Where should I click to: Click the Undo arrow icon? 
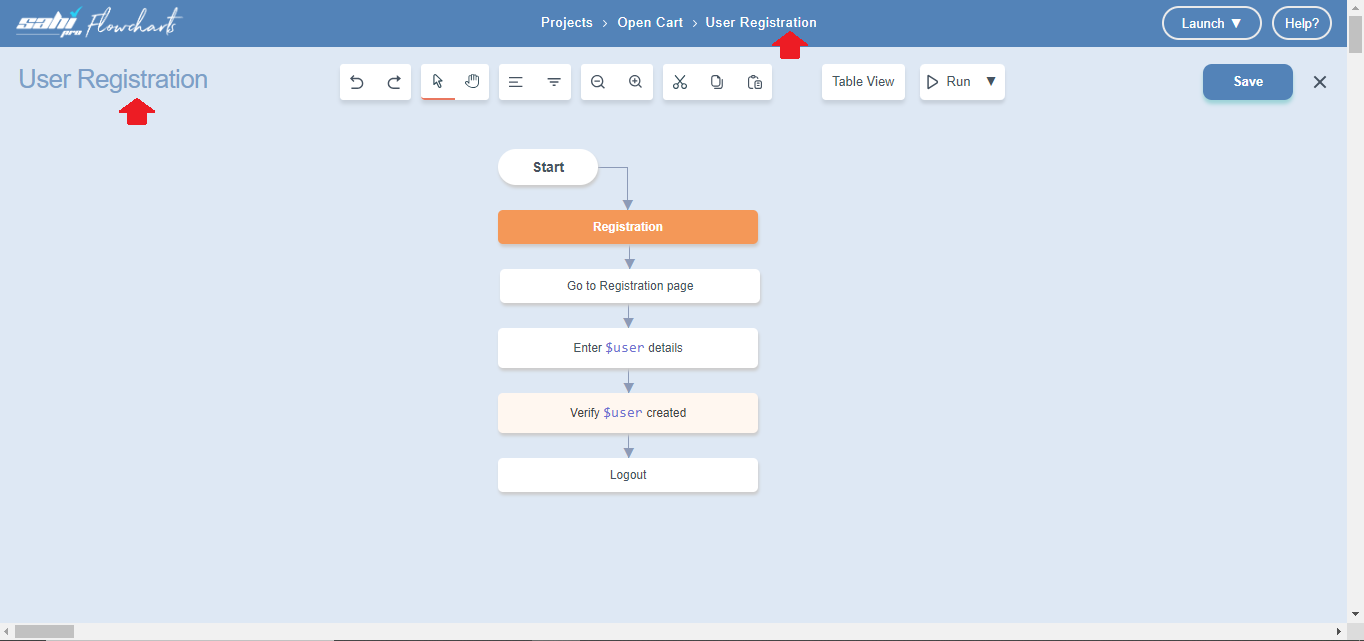357,82
